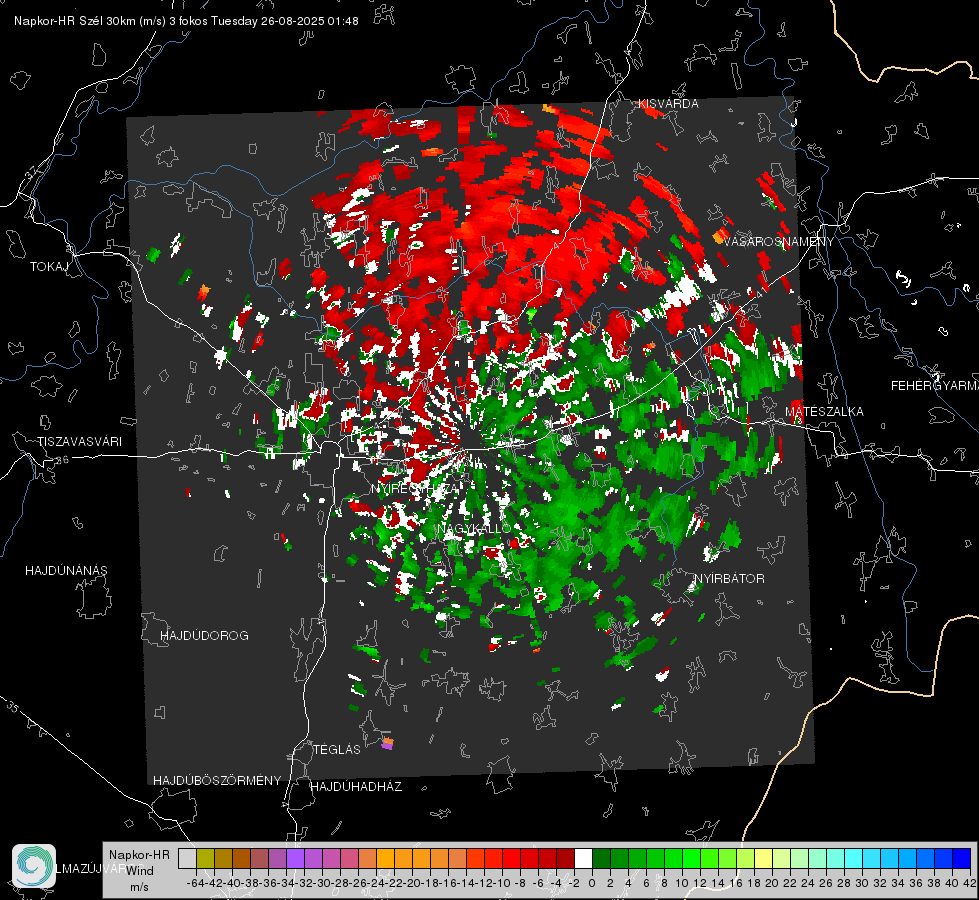Image resolution: width=979 pixels, height=900 pixels.
Task: Click the legend value label -8
Action: coord(520,883)
